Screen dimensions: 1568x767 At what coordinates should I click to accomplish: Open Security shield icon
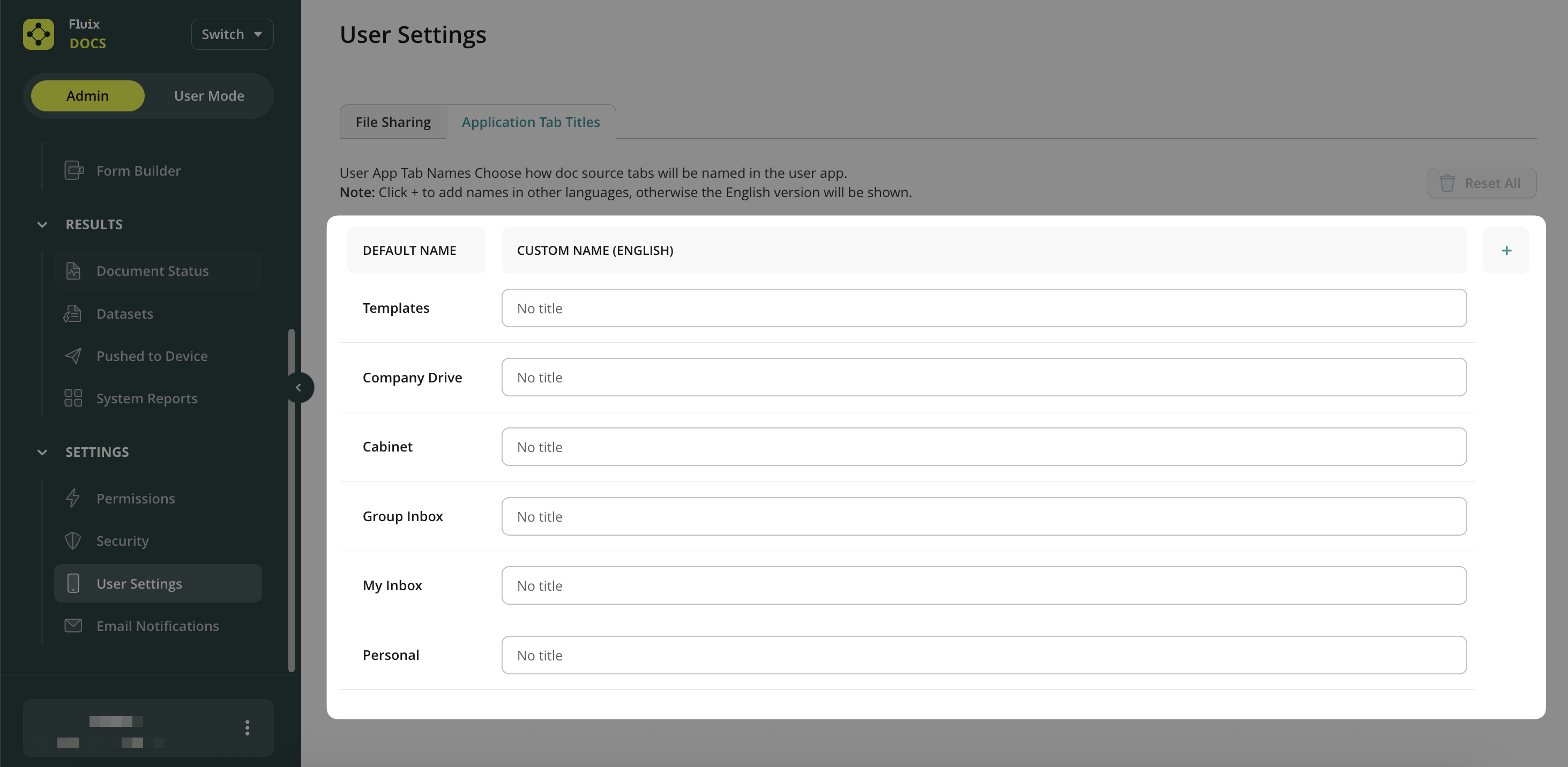pos(73,541)
